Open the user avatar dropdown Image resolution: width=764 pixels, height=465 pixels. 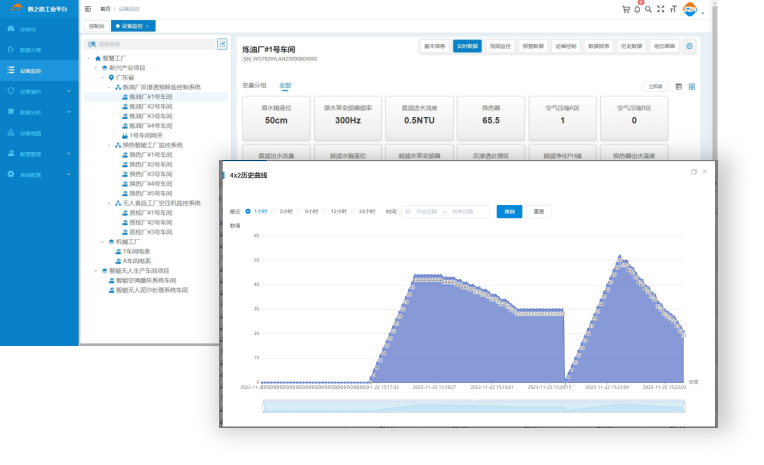(692, 10)
